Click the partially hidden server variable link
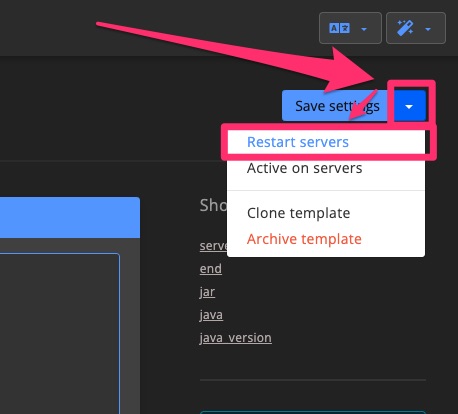 pos(213,246)
